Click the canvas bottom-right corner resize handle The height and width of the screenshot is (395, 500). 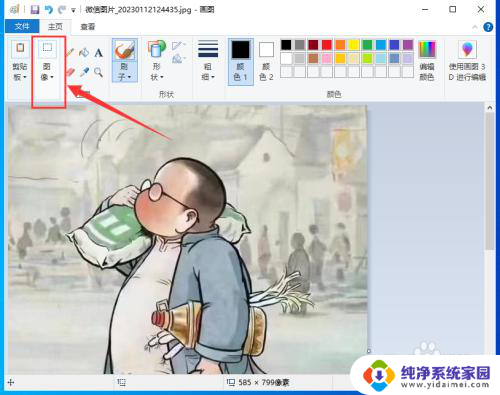click(369, 351)
